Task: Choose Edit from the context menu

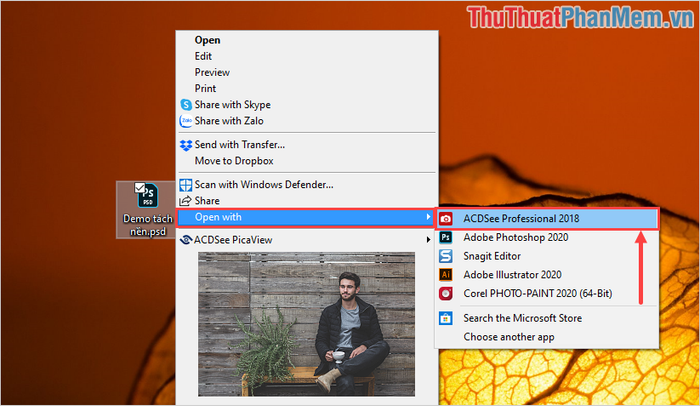Action: (x=307, y=56)
